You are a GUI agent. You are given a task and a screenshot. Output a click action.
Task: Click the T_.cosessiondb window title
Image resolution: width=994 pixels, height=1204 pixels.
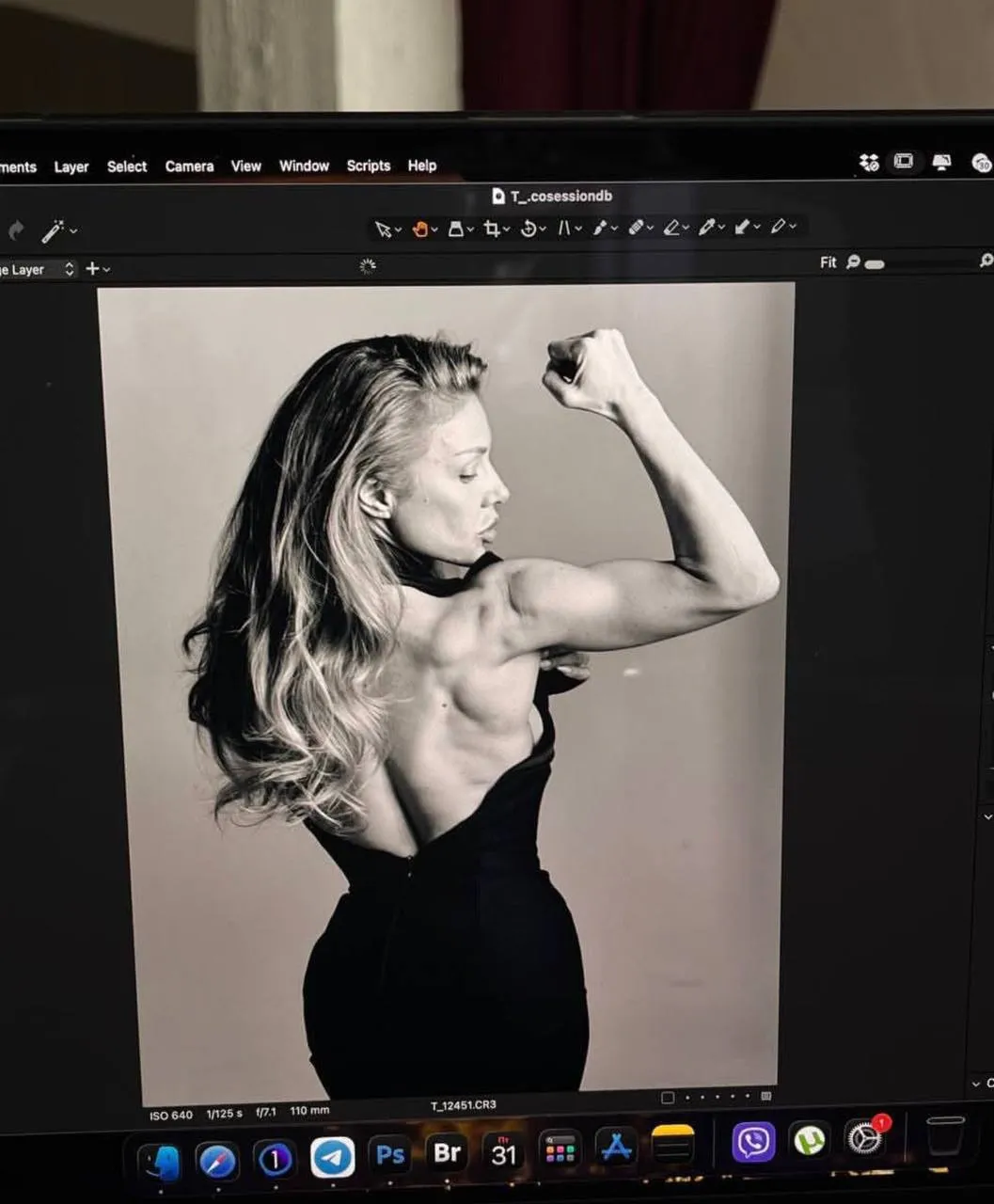pos(561,196)
